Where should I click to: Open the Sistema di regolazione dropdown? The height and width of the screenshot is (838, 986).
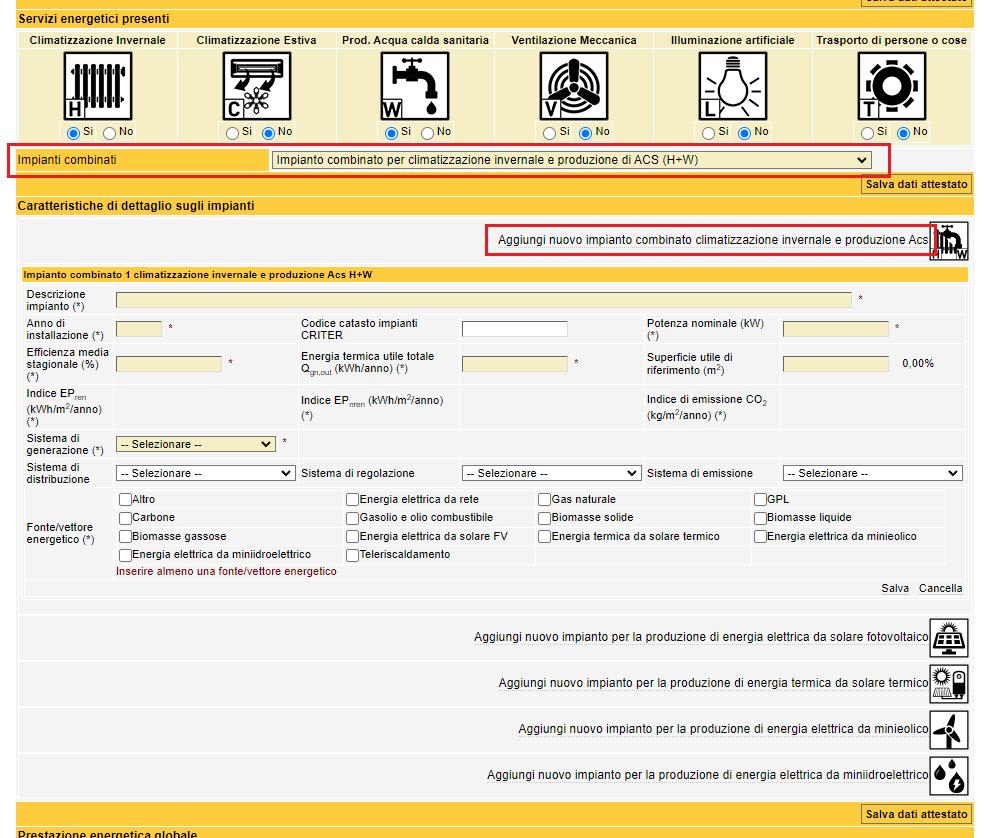551,473
